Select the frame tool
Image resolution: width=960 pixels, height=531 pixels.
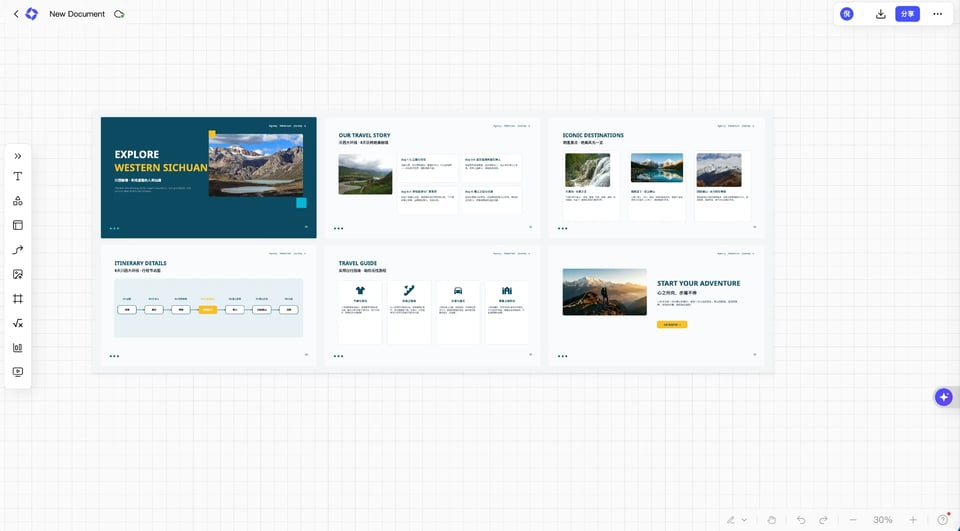(x=18, y=299)
